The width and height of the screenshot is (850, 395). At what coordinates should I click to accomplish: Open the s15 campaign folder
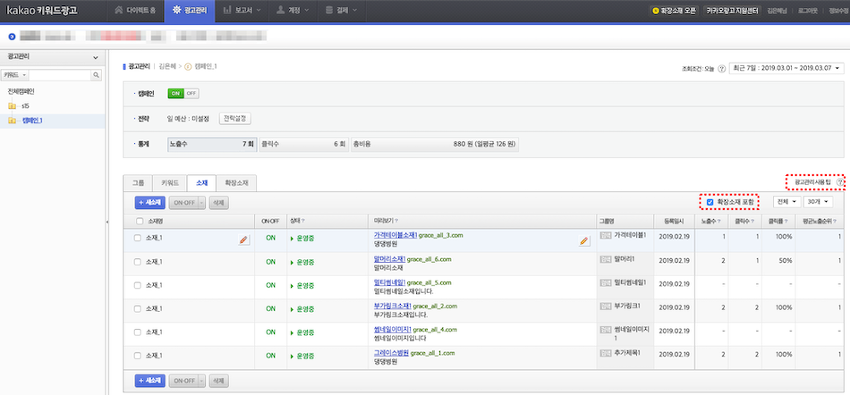pyautogui.click(x=19, y=106)
